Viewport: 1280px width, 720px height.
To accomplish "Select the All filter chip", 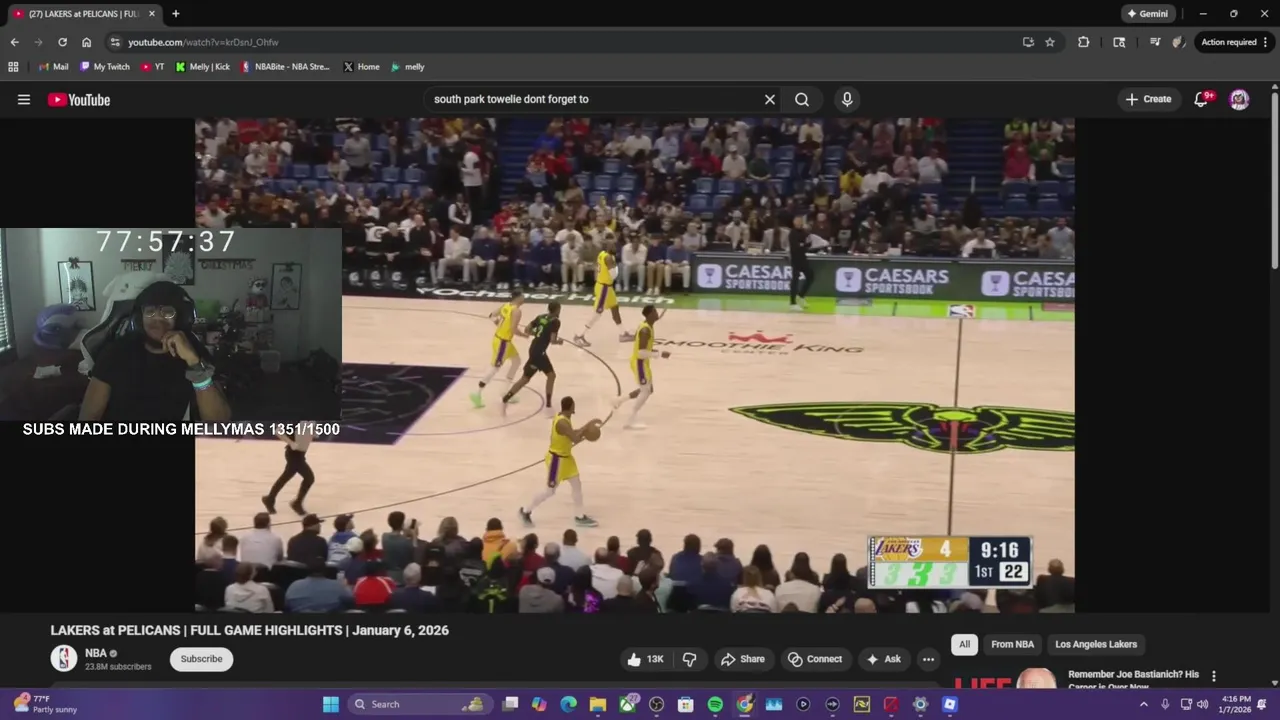I will [964, 644].
